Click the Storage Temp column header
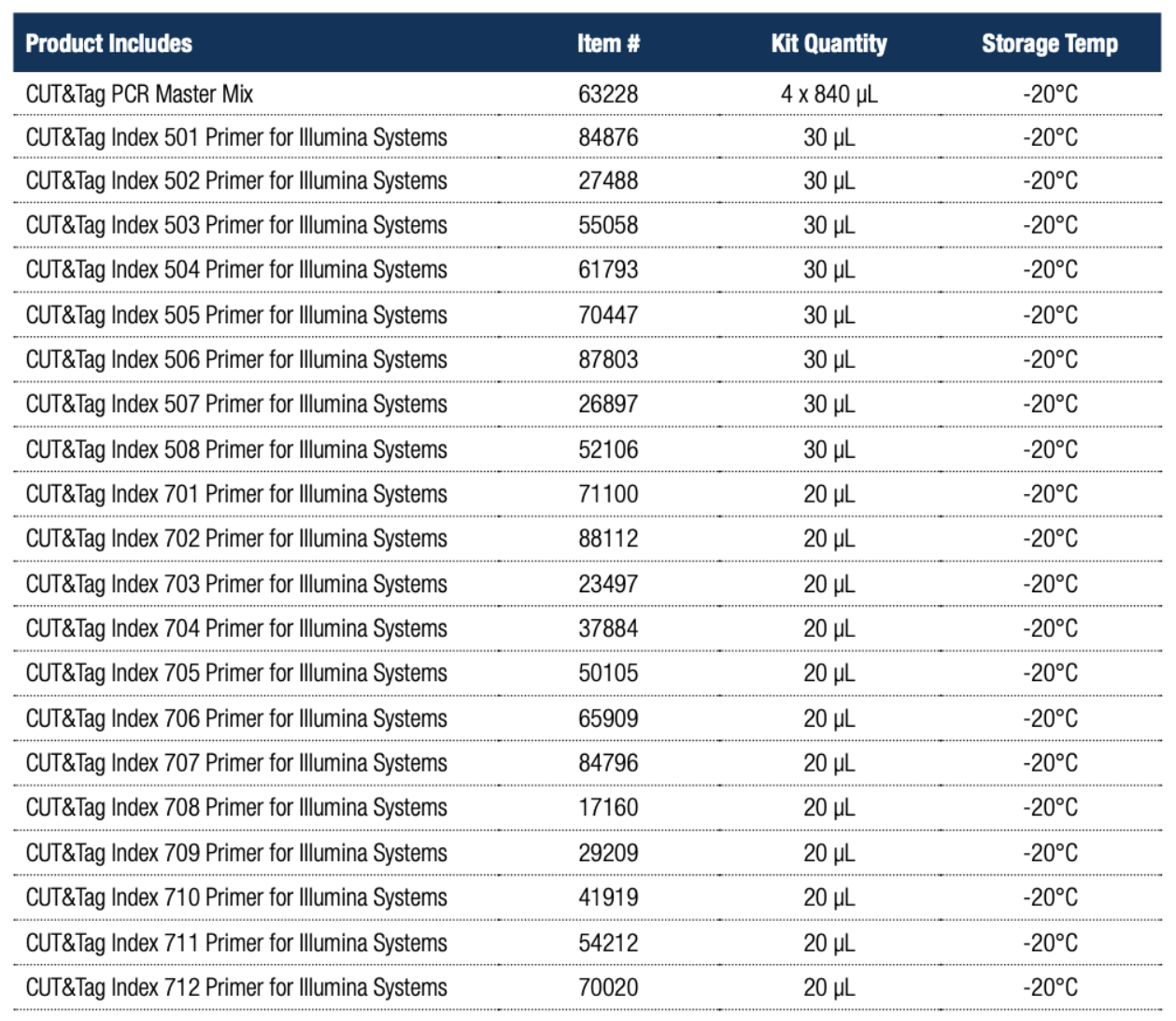 tap(1049, 44)
